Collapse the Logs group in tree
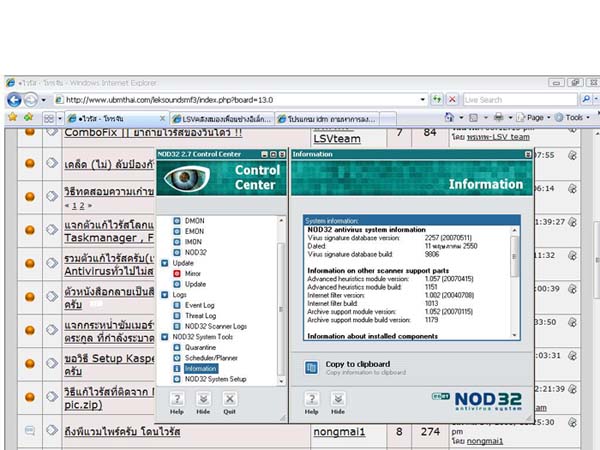Viewport: 600px width, 450px height. pos(165,295)
